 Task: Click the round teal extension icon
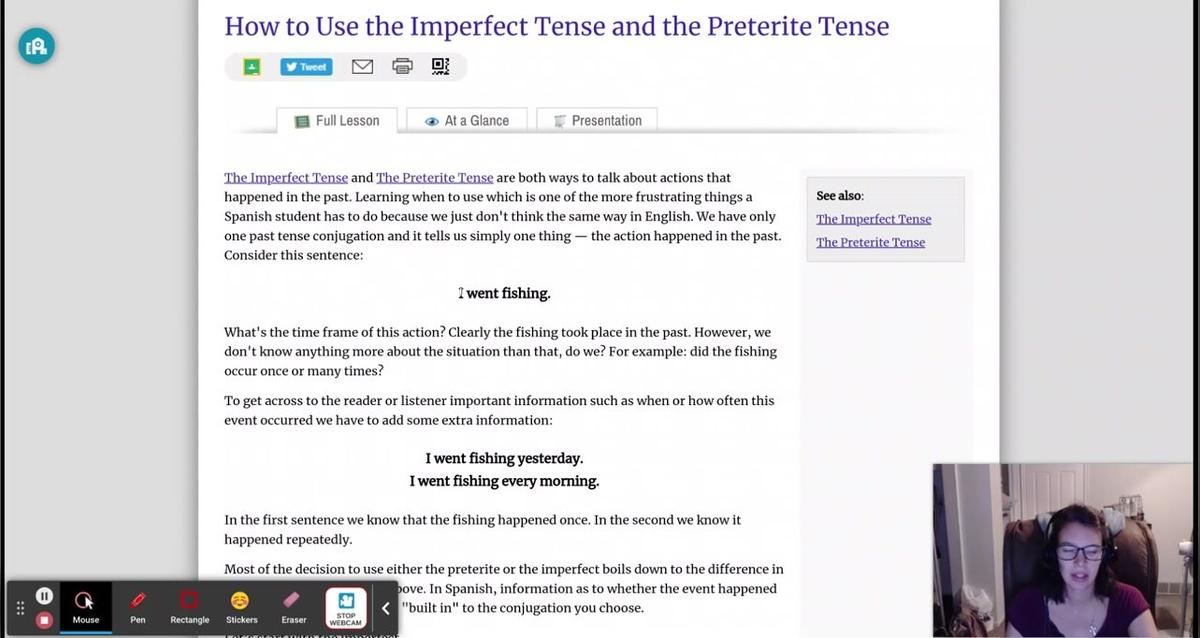[x=37, y=46]
